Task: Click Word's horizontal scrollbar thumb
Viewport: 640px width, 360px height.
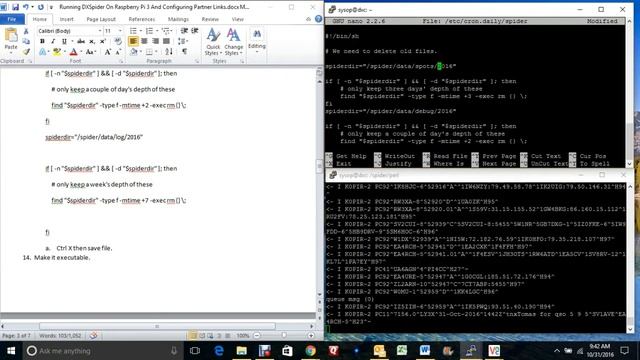Action: pyautogui.click(x=157, y=326)
